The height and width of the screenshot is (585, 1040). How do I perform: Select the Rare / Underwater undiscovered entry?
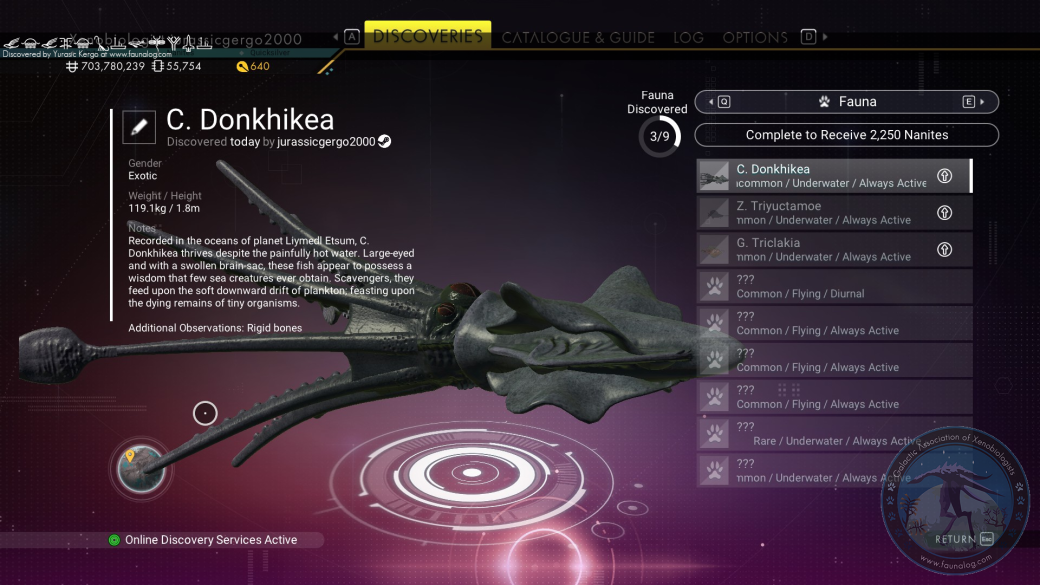tap(834, 434)
